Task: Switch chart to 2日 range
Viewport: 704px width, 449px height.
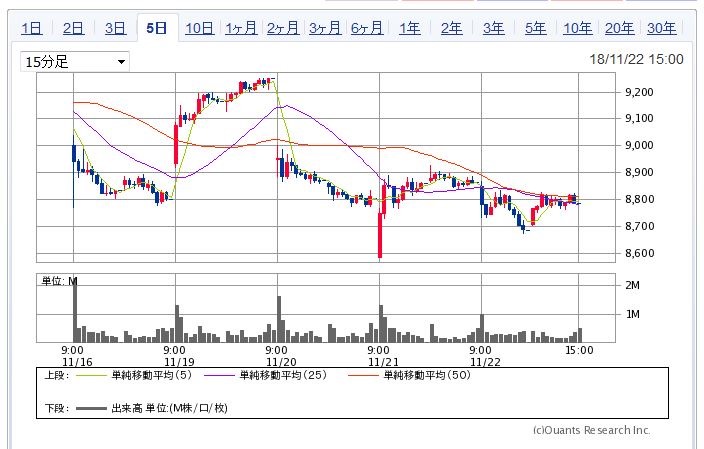Action: tap(73, 28)
